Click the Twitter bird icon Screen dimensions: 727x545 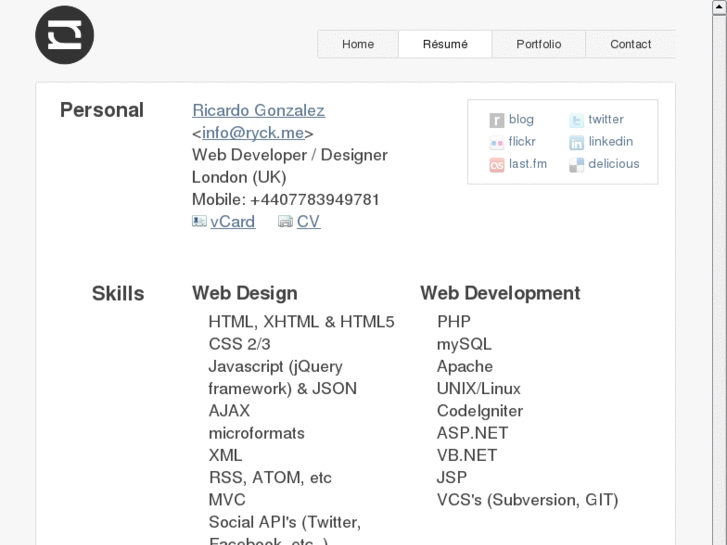577,121
